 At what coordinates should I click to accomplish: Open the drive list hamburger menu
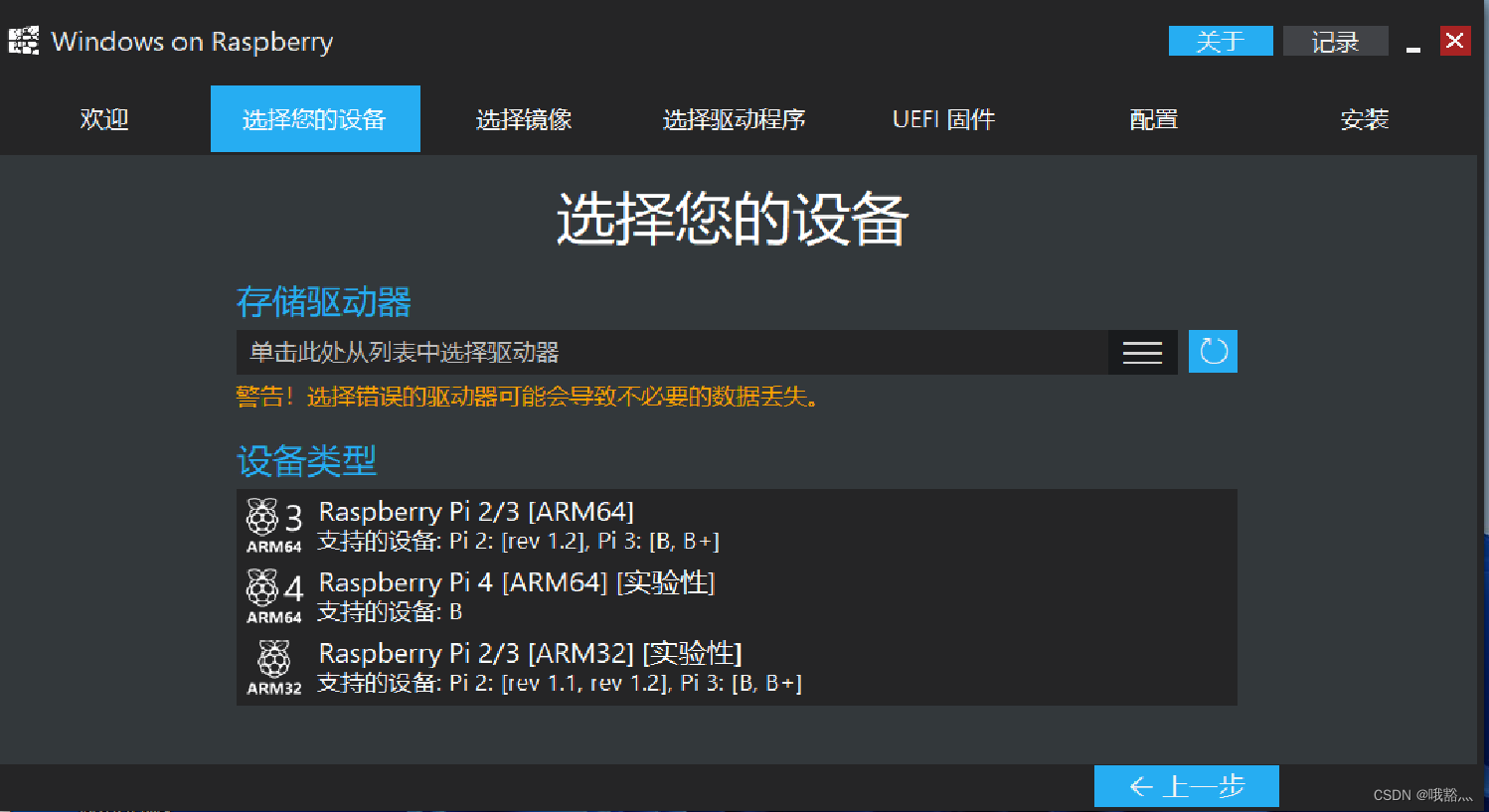[x=1143, y=353]
